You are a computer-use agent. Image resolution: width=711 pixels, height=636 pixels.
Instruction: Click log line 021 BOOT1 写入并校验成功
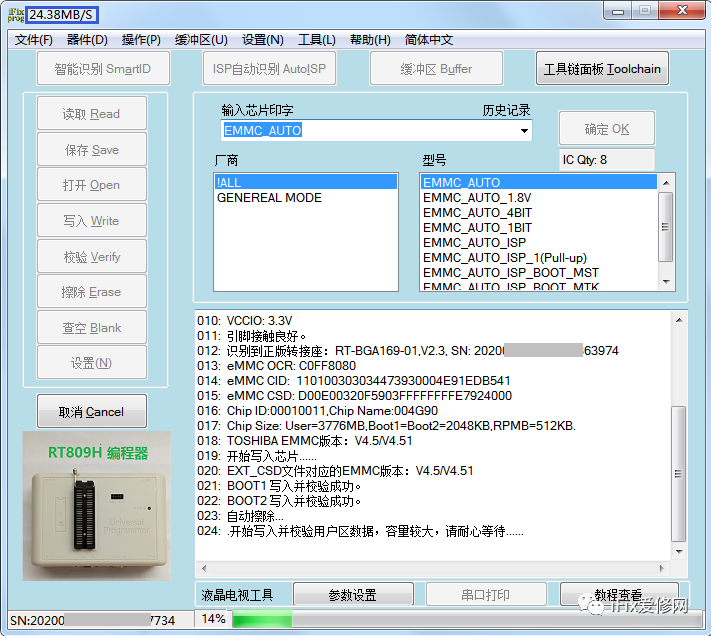279,485
